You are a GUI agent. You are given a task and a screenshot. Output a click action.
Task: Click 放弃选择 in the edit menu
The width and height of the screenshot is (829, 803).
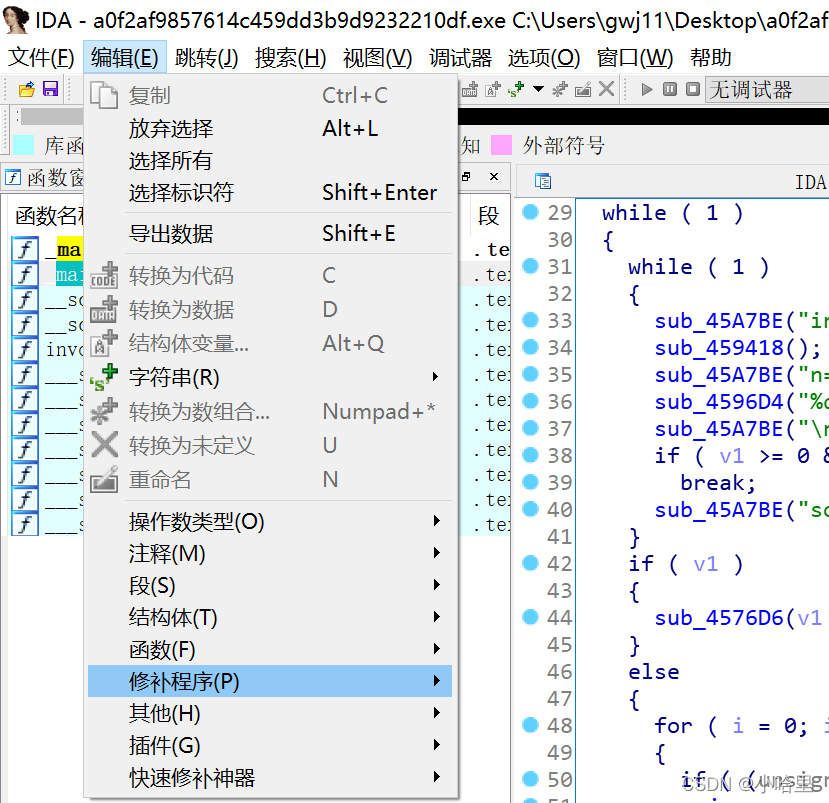tap(171, 128)
